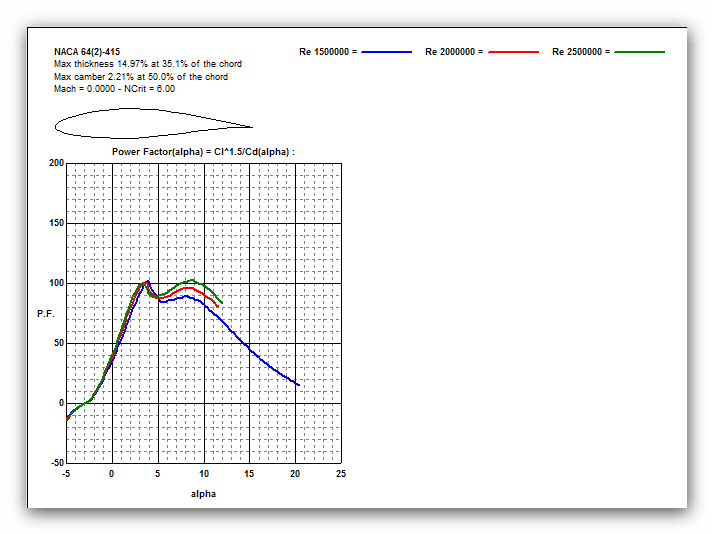Click the P.F. y-axis label
The height and width of the screenshot is (534, 713).
tap(45, 313)
